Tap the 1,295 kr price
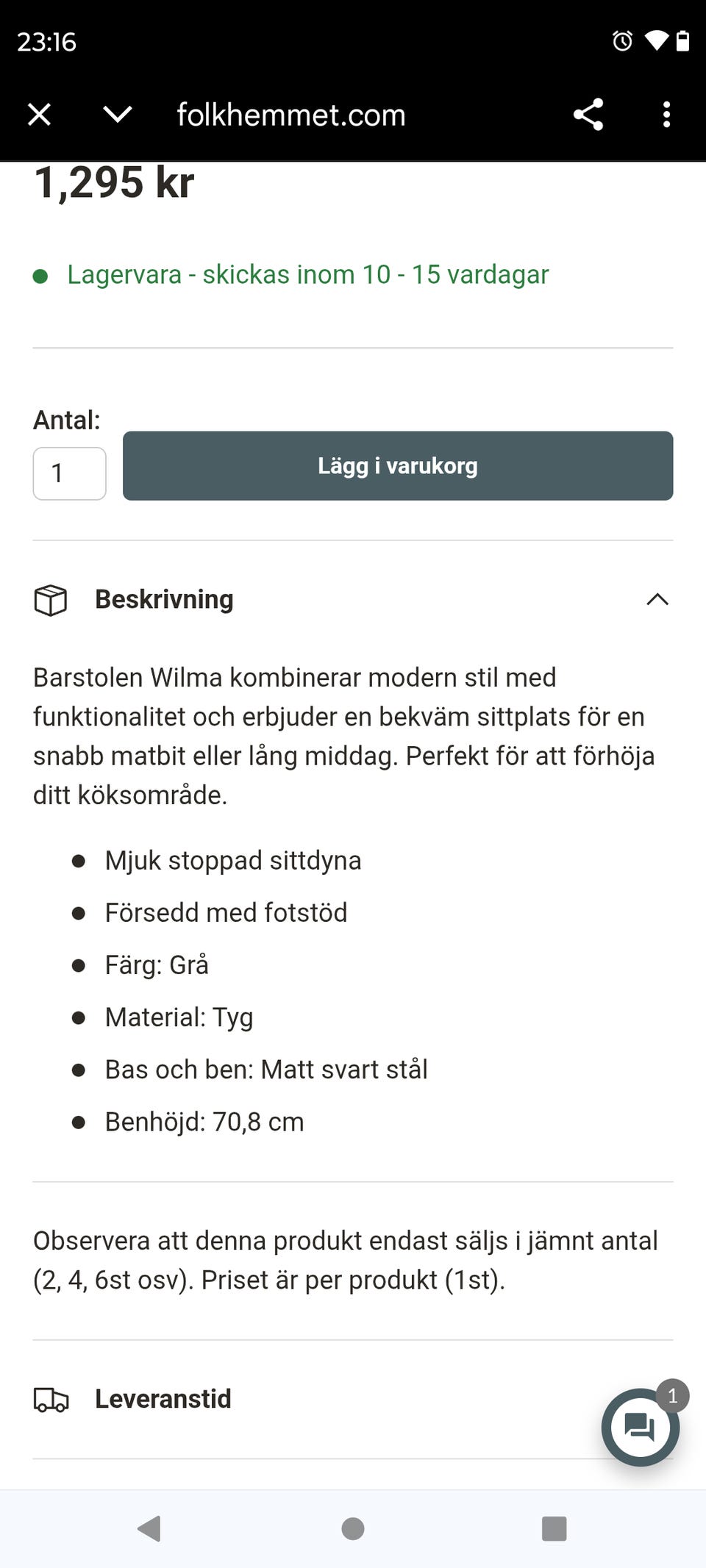 [115, 182]
